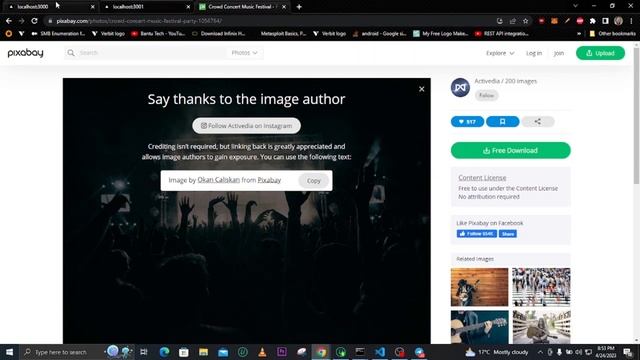Viewport: 640px width, 360px height.
Task: Open the Other bookmarks folder
Action: [x=612, y=33]
